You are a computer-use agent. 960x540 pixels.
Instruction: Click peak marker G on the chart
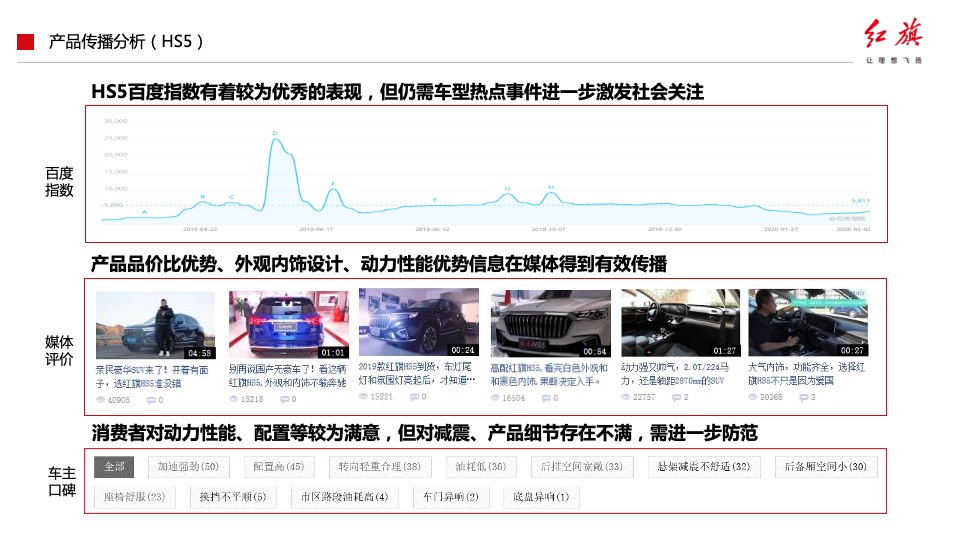[508, 189]
